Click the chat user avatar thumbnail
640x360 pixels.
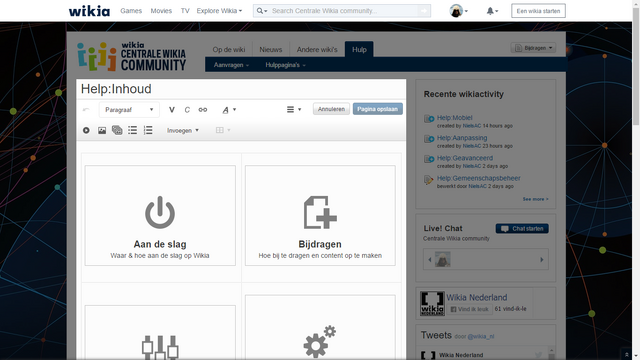click(443, 260)
